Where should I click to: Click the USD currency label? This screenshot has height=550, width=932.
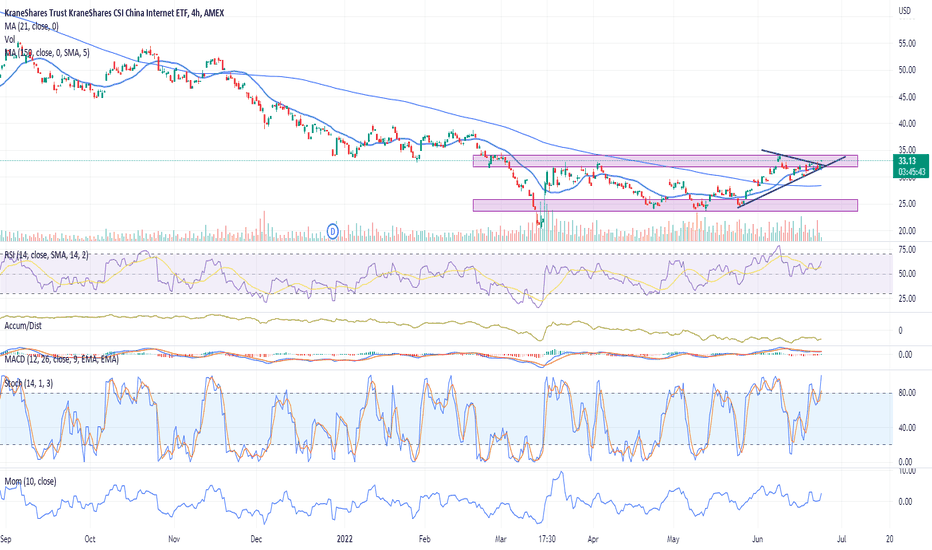coord(905,11)
